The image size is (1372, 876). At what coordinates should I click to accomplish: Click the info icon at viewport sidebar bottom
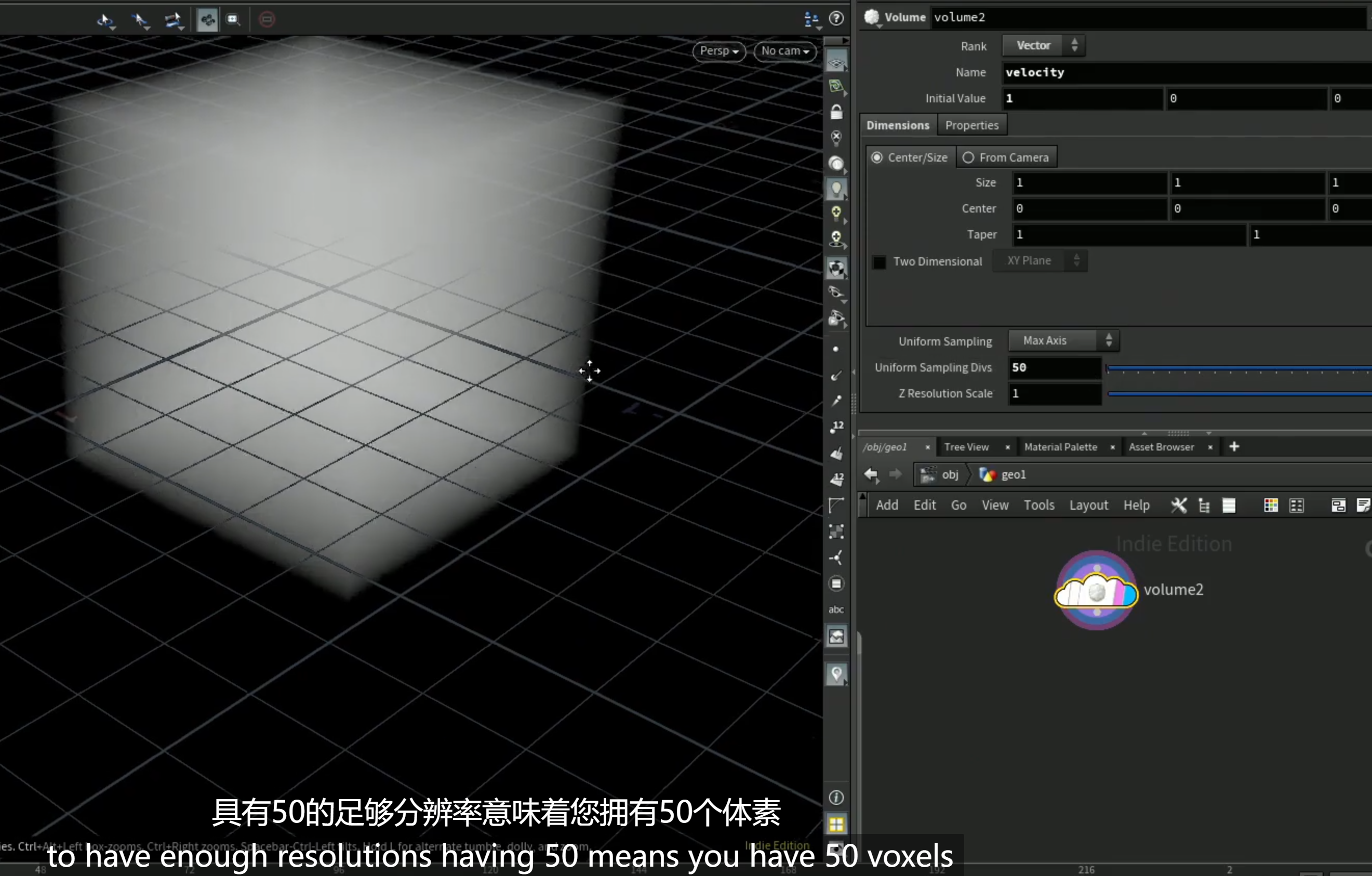tap(836, 798)
